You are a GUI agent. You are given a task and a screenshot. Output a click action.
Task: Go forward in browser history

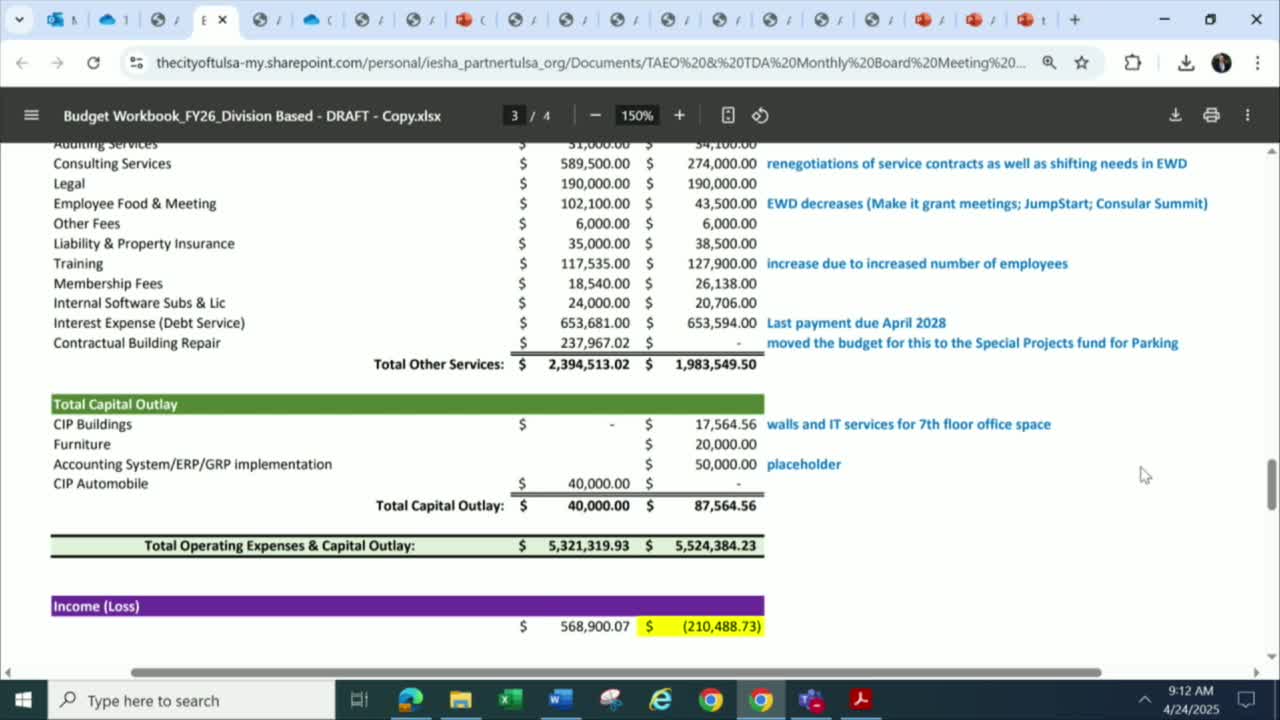click(x=57, y=63)
